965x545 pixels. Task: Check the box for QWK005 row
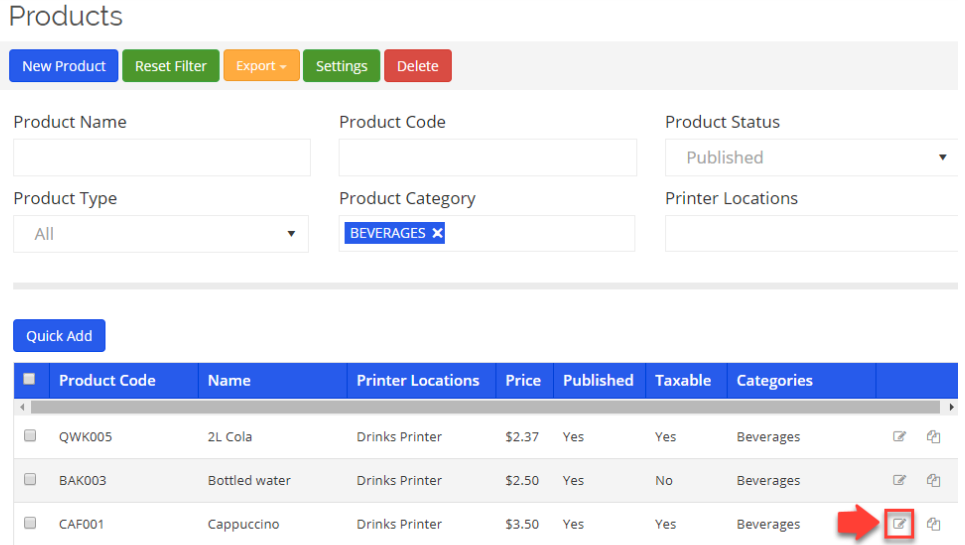point(30,436)
